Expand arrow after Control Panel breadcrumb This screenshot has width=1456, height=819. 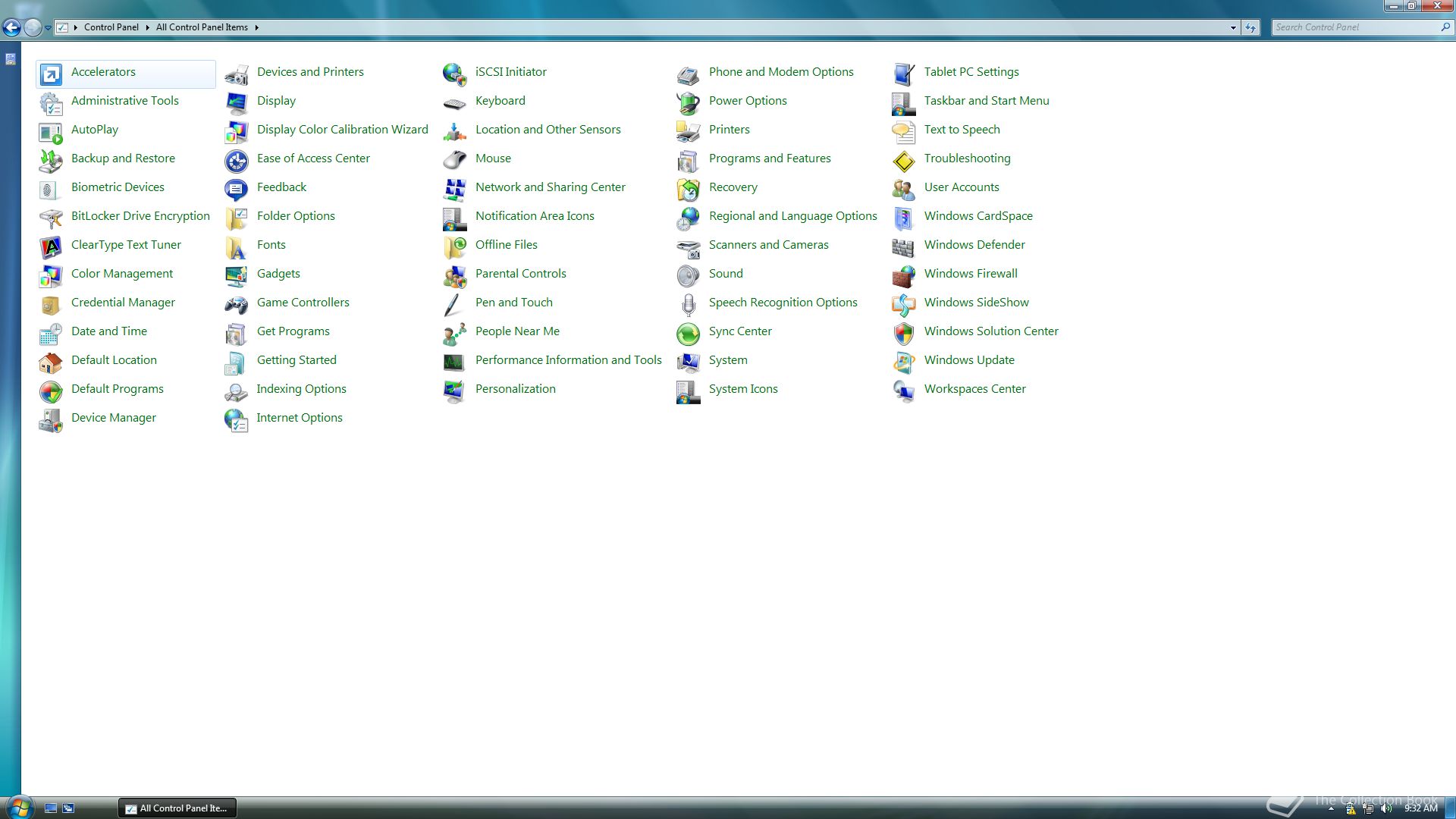147,27
